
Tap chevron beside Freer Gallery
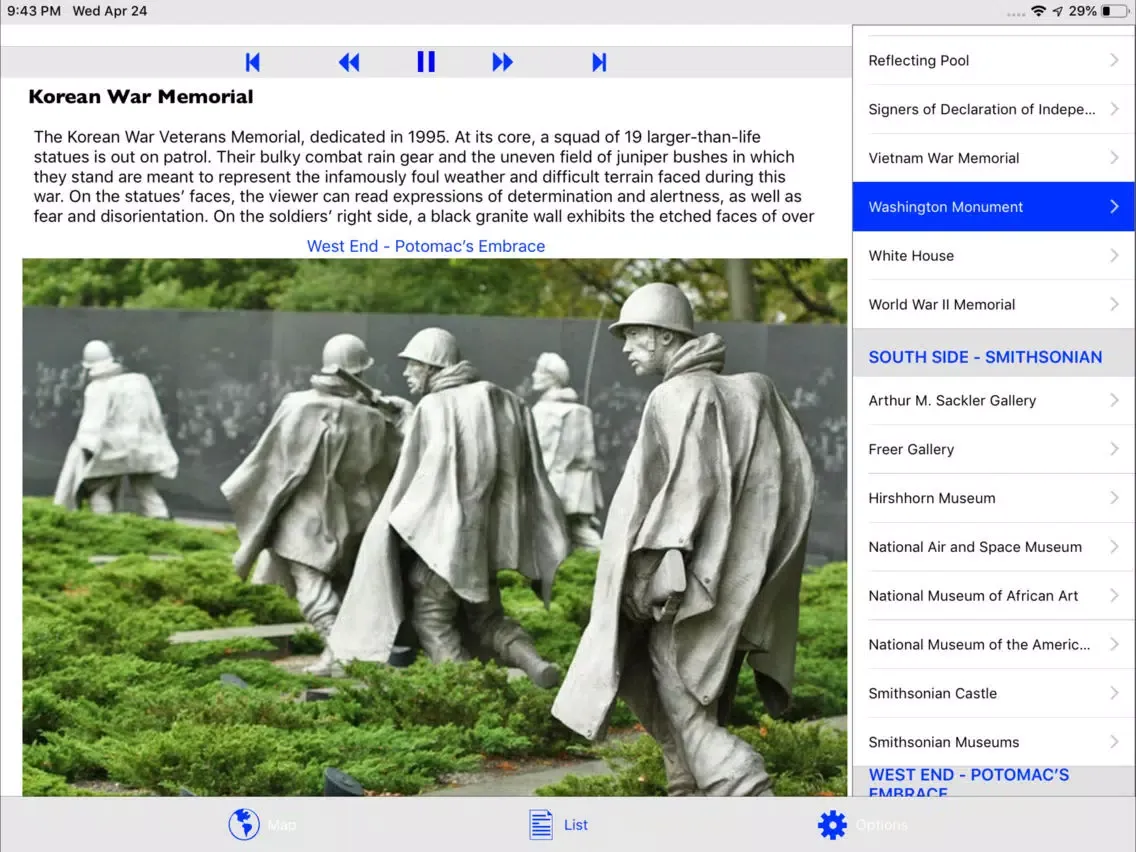pos(1114,449)
